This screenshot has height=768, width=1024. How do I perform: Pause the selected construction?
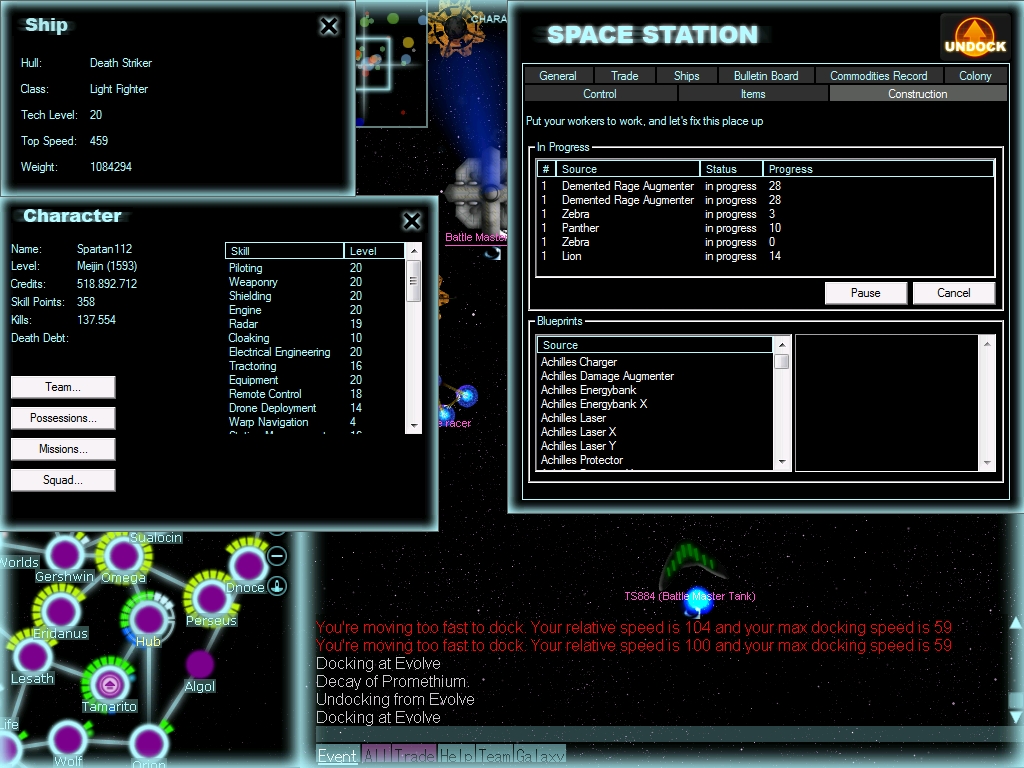point(865,293)
